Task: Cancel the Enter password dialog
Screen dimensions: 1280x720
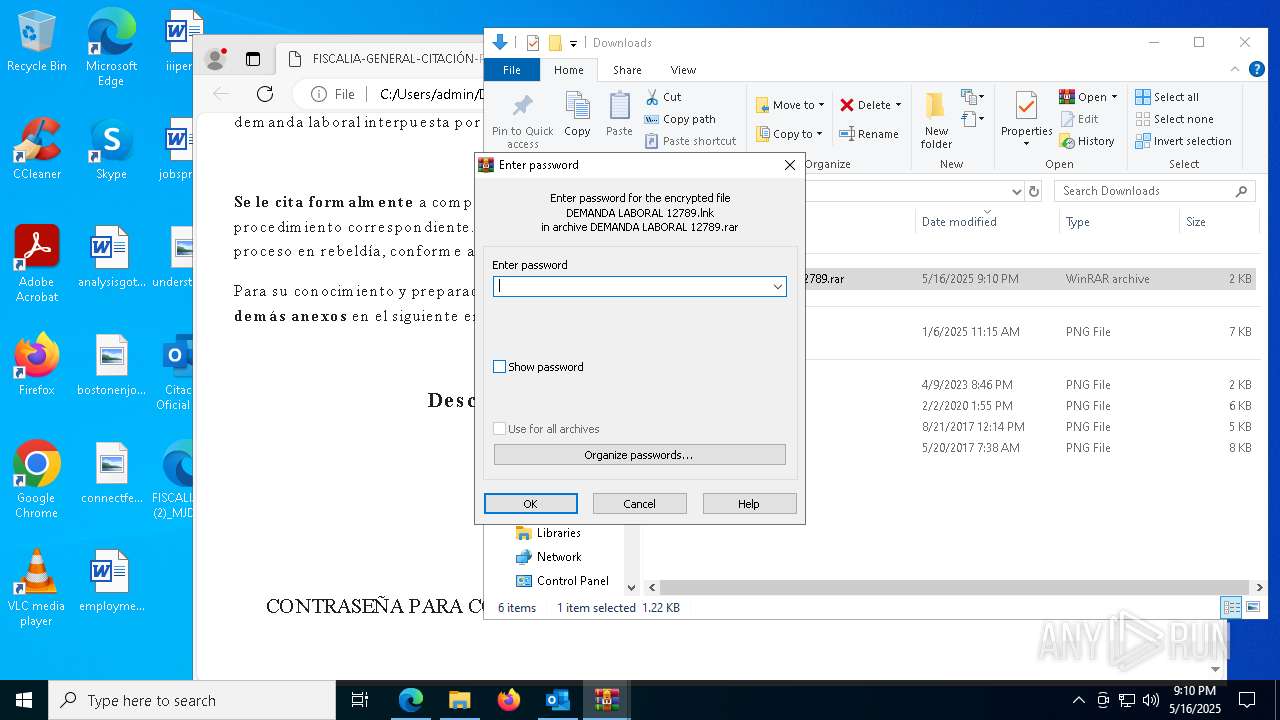Action: point(639,504)
